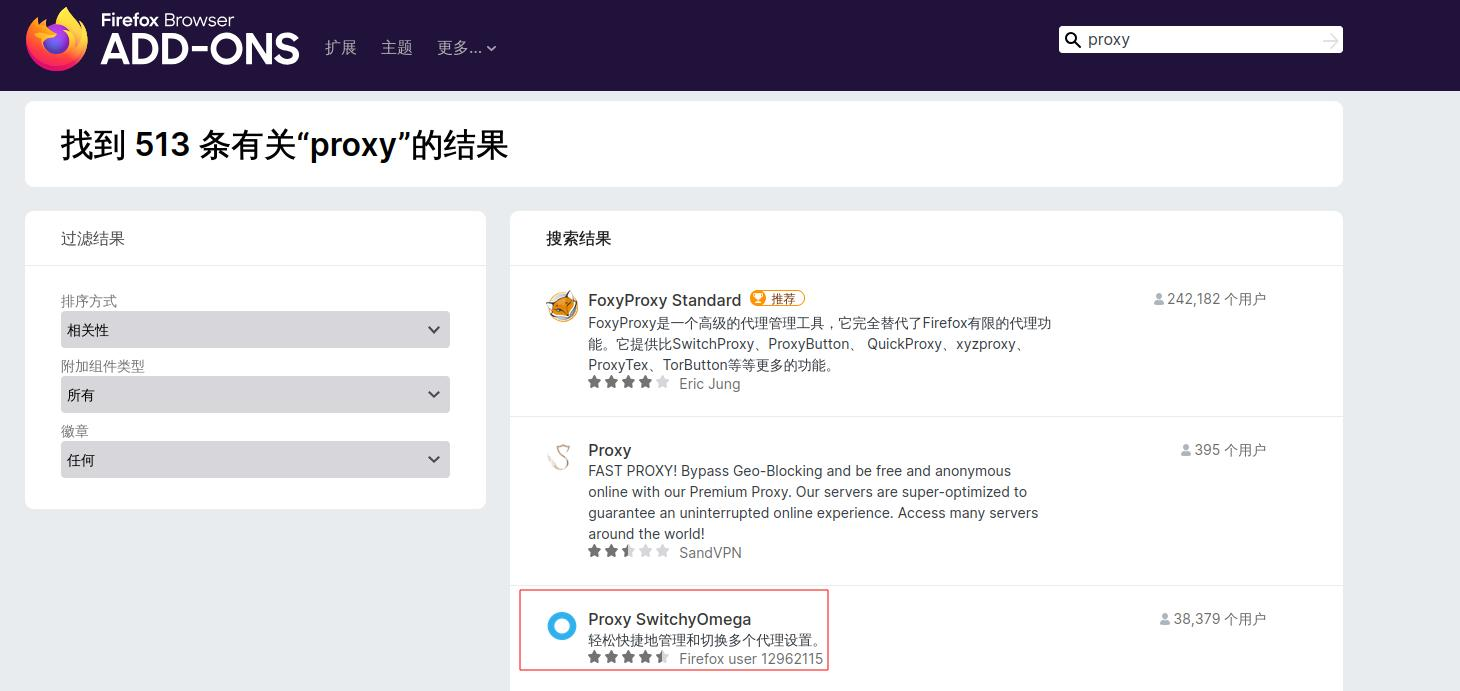This screenshot has height=691, width=1460.
Task: Click Proxy SwitchyOmega star rating
Action: (x=628, y=658)
